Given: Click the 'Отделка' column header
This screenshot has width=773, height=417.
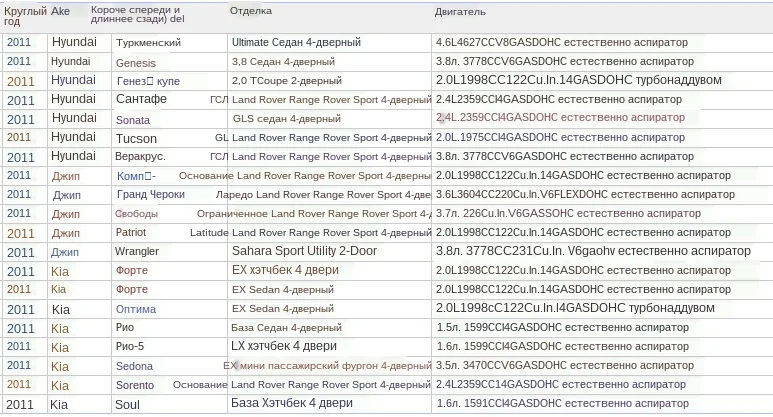Looking at the screenshot, I should pos(250,11).
